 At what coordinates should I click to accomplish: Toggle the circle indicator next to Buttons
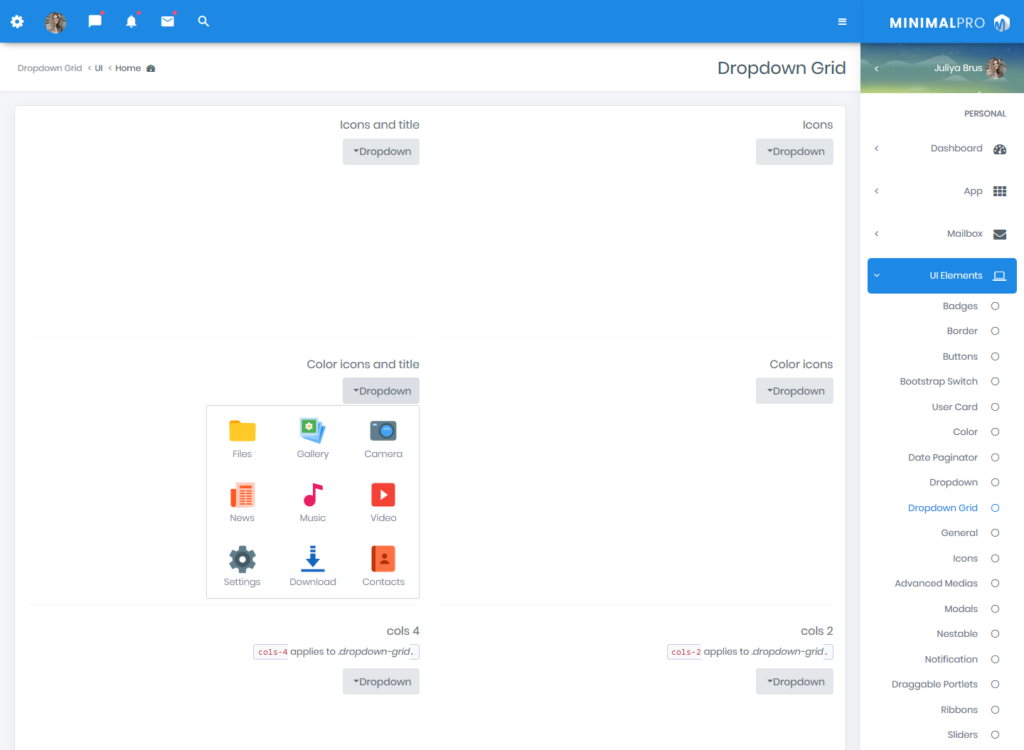(994, 356)
